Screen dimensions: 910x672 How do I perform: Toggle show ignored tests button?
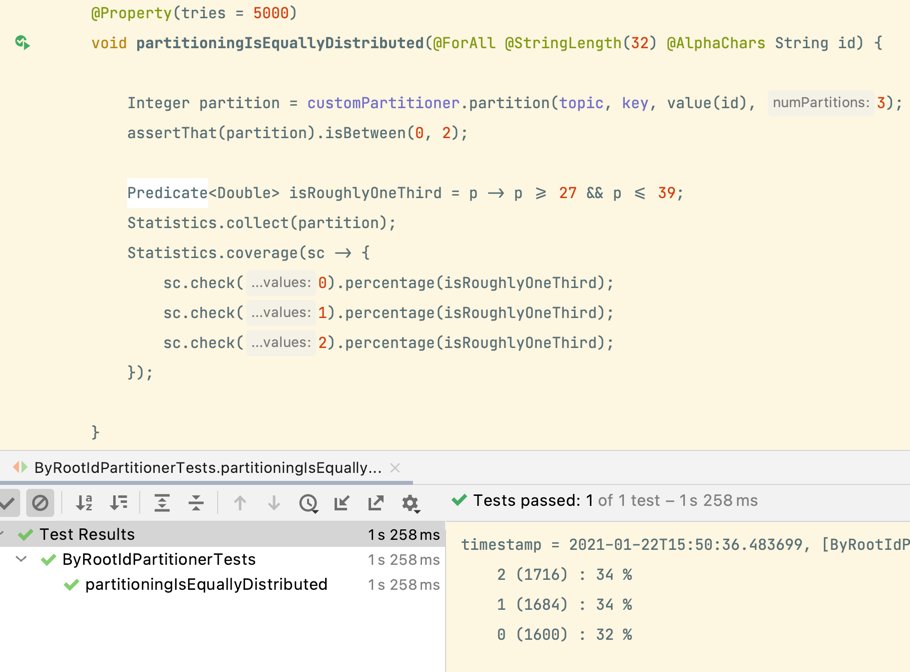[x=40, y=503]
